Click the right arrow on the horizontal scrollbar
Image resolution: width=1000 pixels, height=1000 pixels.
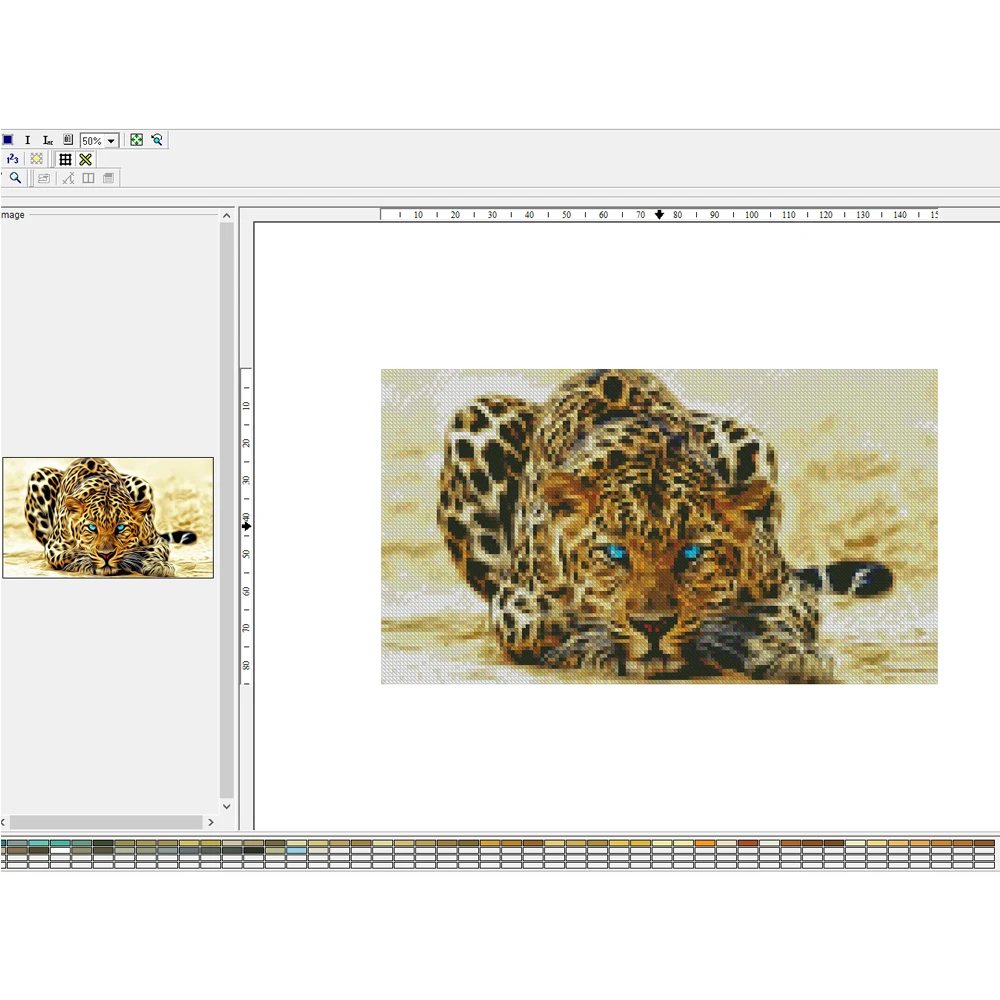(211, 821)
